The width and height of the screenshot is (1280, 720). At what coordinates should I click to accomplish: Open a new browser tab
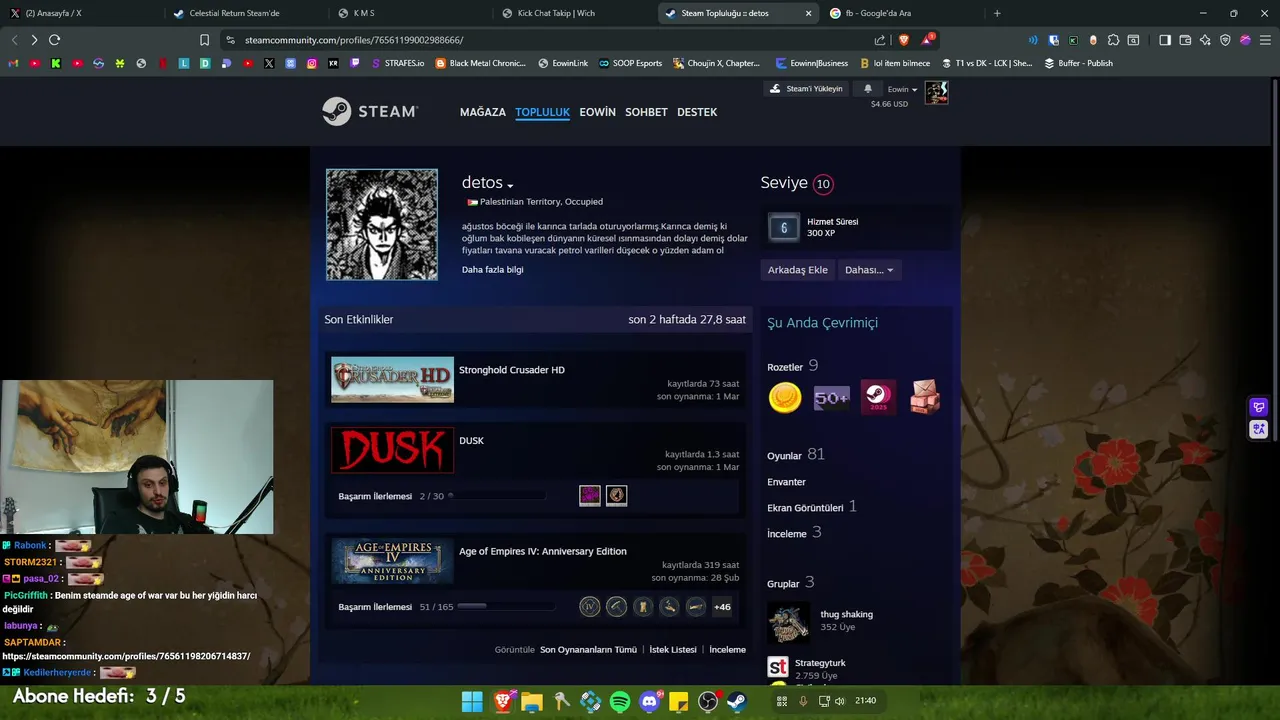(x=997, y=13)
